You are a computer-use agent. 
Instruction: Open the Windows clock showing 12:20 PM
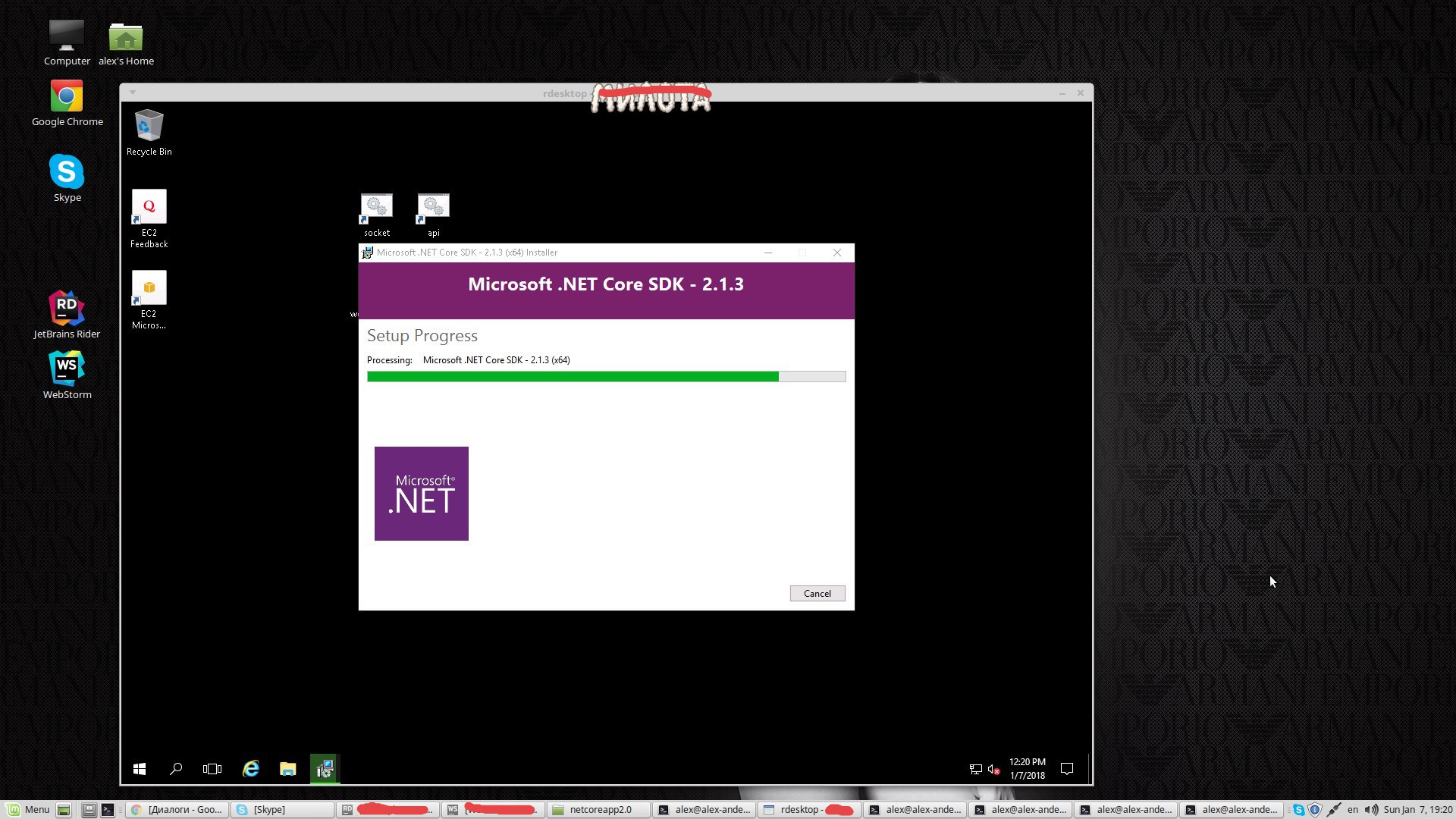[1028, 769]
